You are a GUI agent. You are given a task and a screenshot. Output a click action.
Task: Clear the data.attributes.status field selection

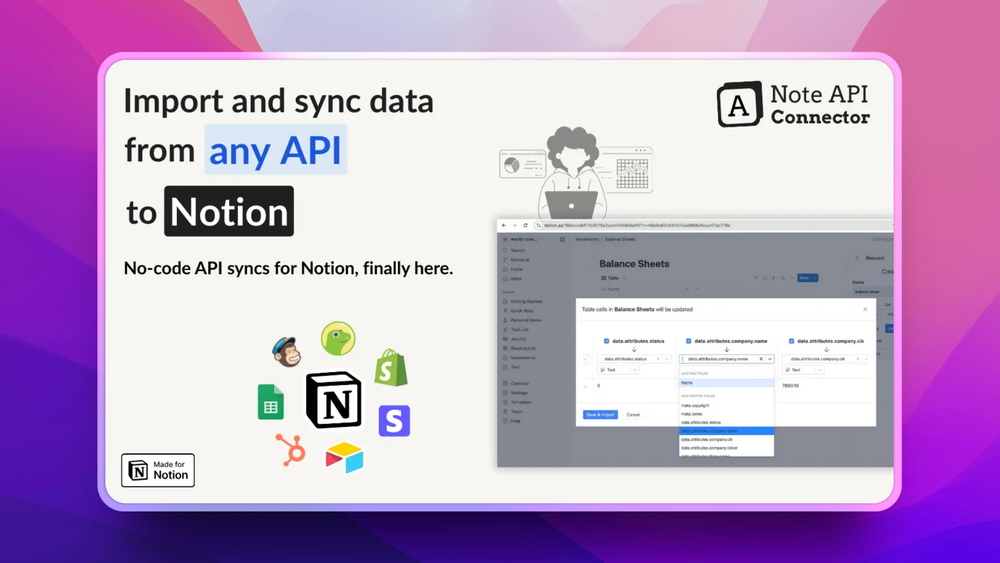coord(658,359)
